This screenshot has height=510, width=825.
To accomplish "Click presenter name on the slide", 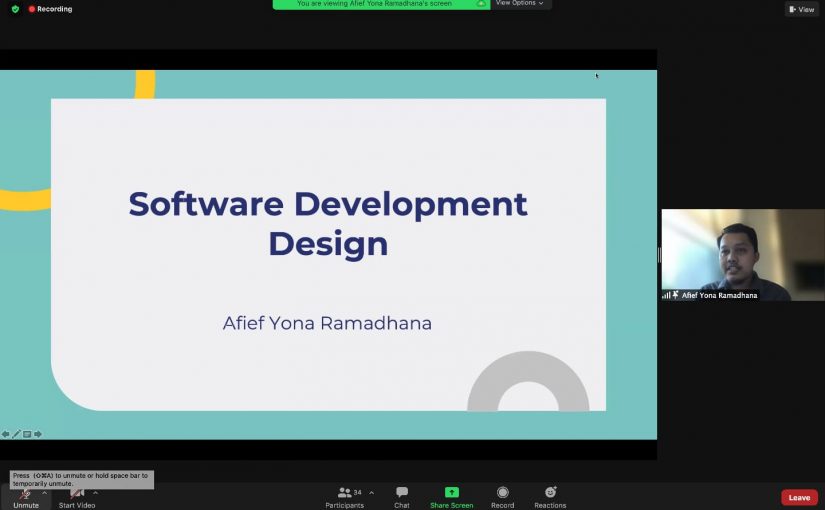I will [x=327, y=323].
